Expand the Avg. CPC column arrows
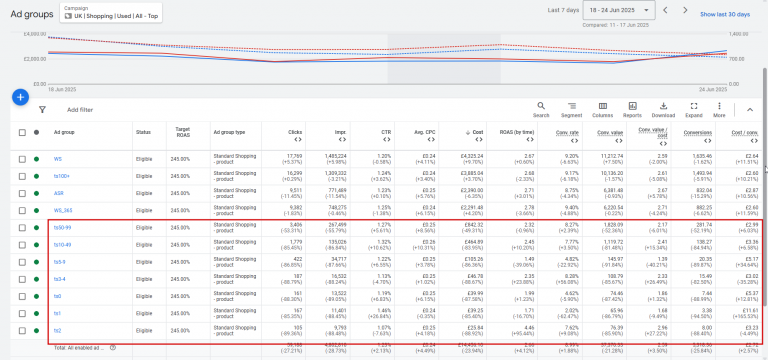This screenshot has height=360, width=768. click(x=431, y=140)
